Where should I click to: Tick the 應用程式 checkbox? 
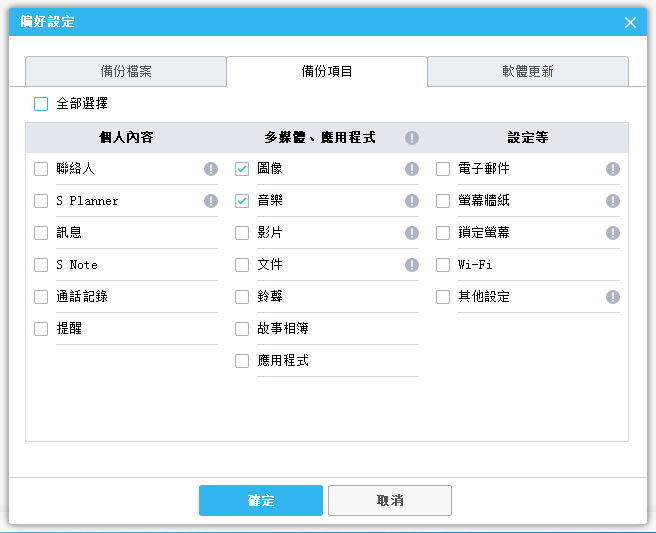pos(242,361)
